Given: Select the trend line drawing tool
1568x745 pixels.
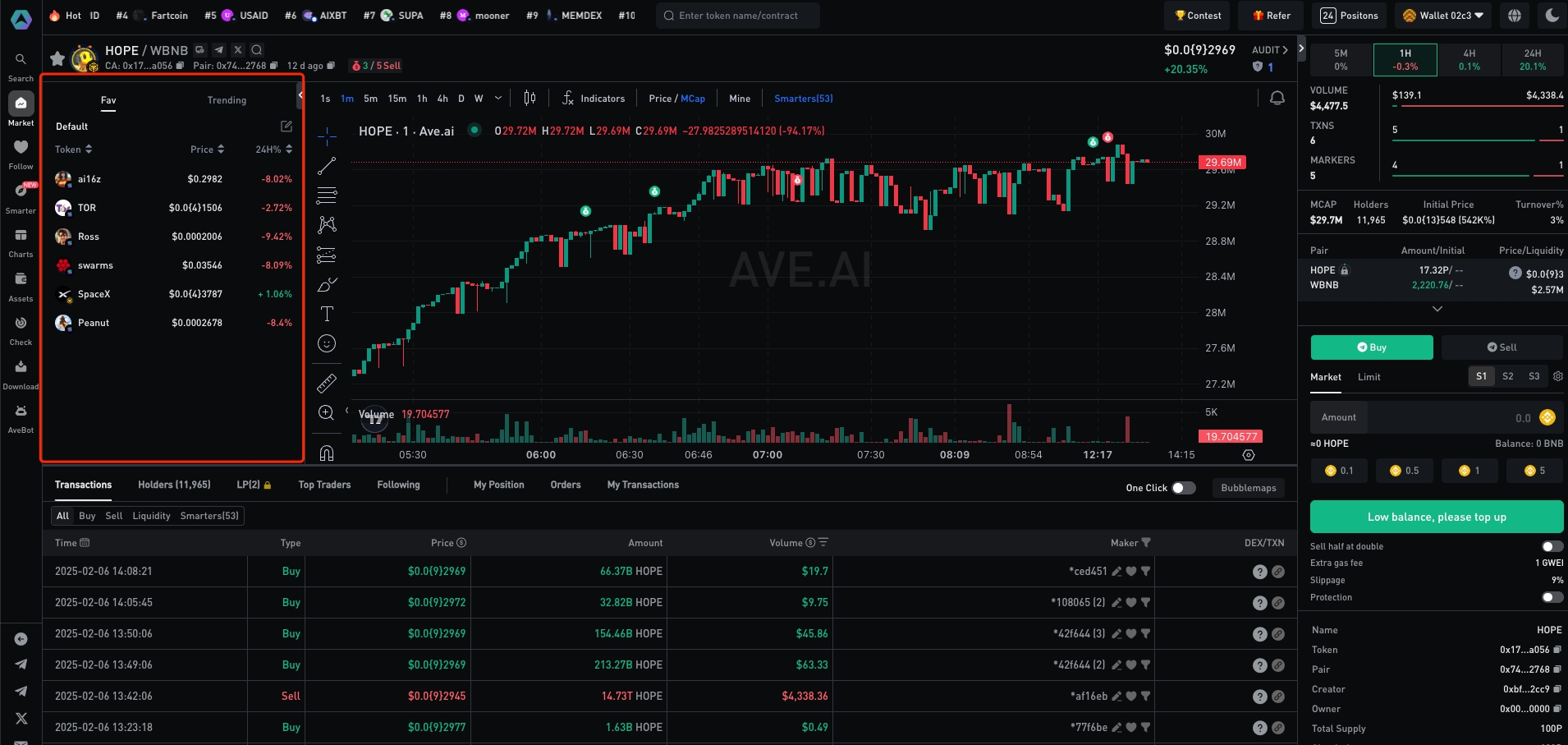Looking at the screenshot, I should coord(327,166).
